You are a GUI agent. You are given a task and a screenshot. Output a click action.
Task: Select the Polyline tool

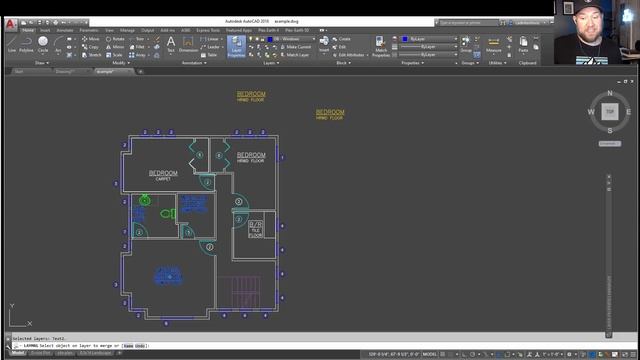coord(27,44)
